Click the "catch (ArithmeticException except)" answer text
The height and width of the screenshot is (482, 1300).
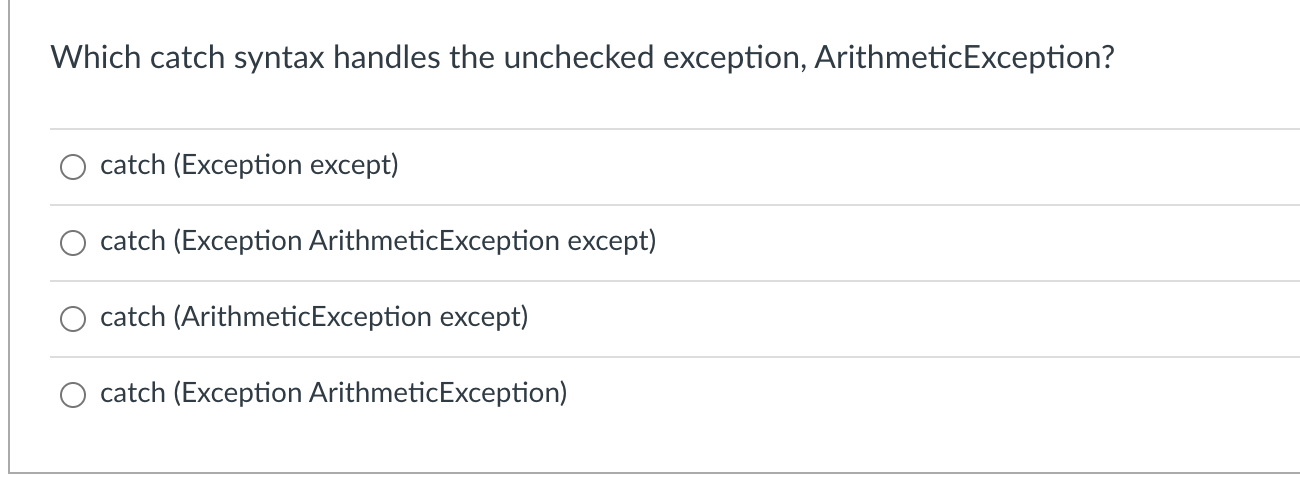[x=314, y=318]
